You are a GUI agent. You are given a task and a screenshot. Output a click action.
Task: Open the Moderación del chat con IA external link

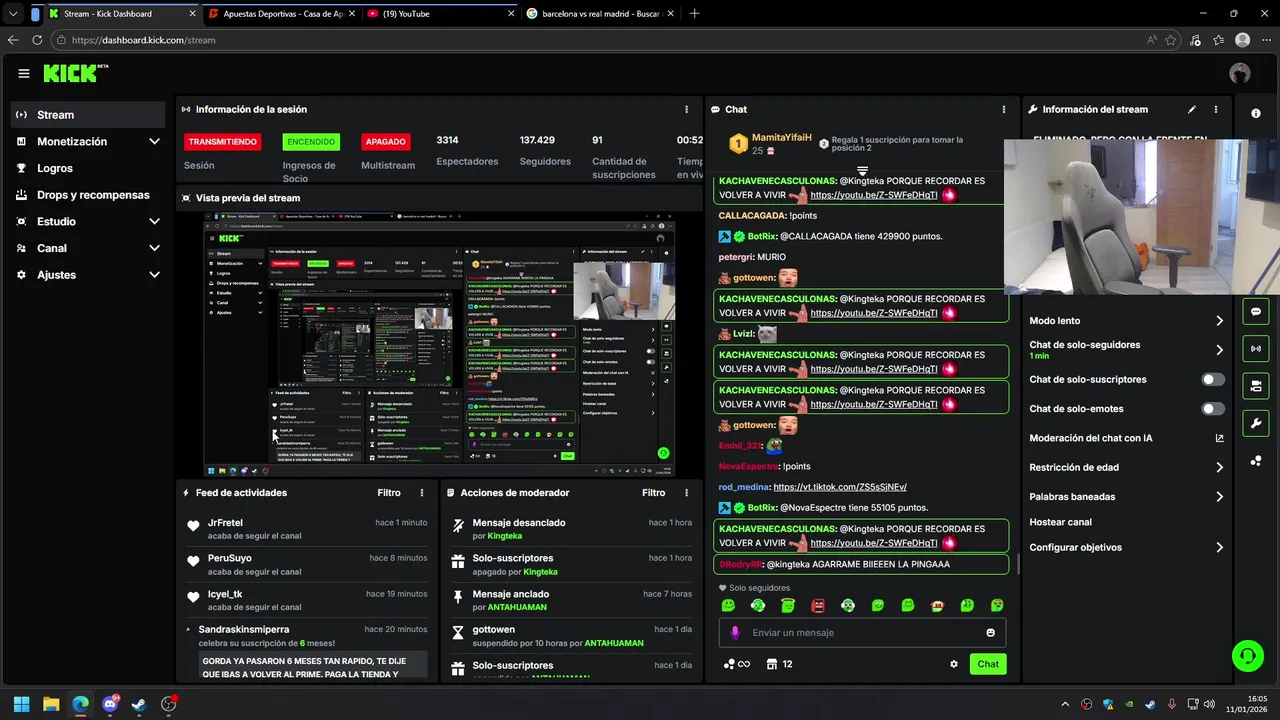(1219, 438)
